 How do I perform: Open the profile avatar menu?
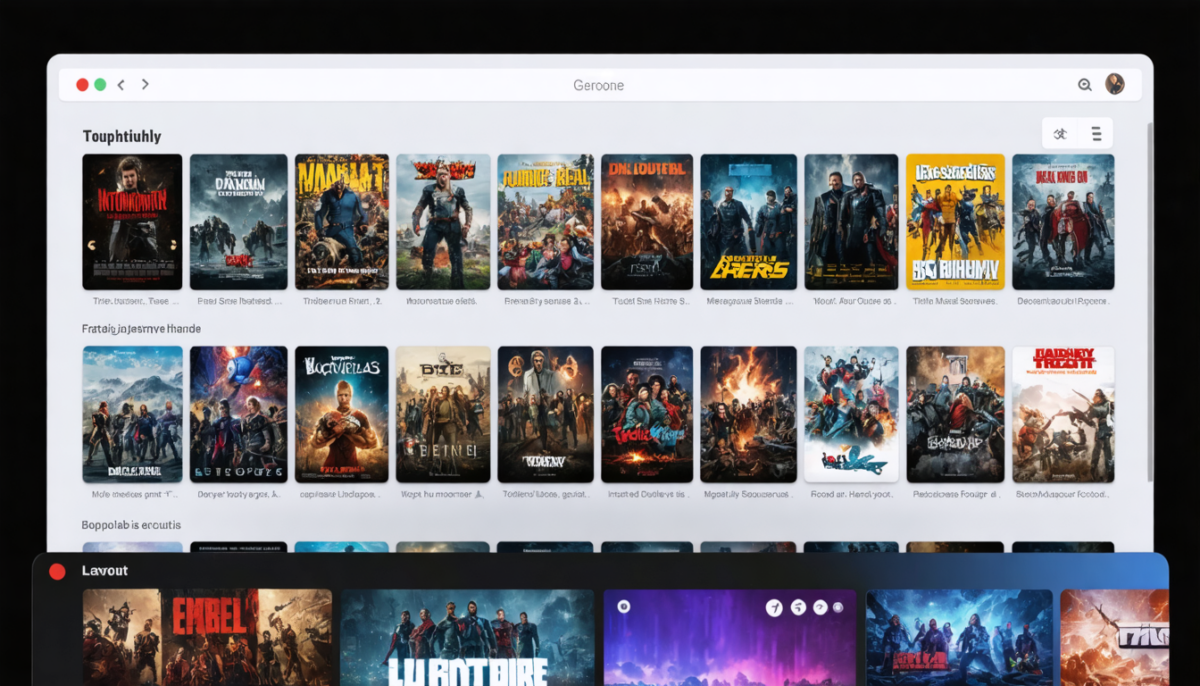[1115, 84]
